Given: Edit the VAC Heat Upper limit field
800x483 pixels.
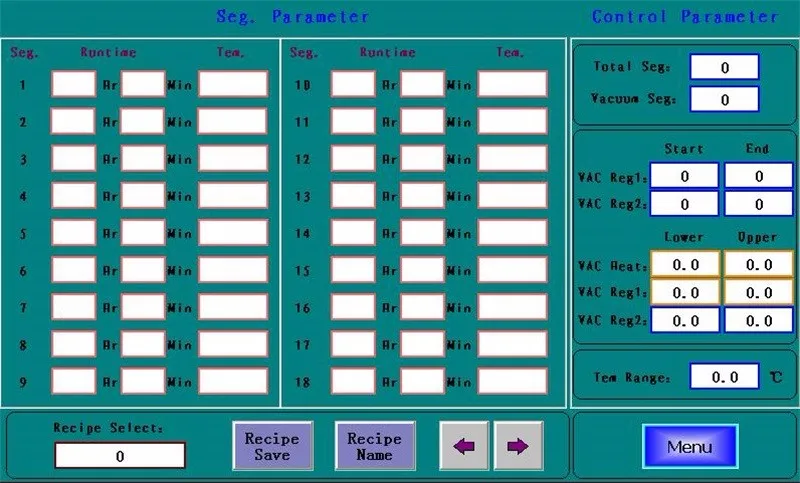Looking at the screenshot, I should coord(758,264).
